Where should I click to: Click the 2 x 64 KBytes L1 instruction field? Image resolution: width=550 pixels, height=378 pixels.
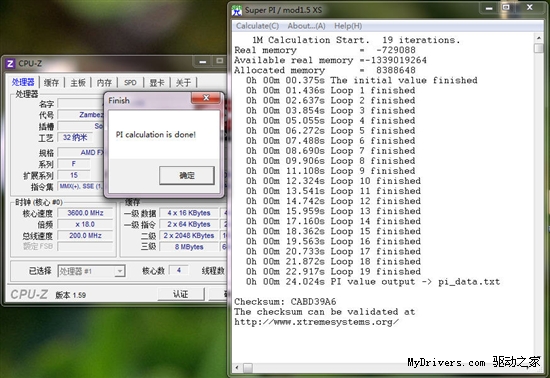point(189,224)
